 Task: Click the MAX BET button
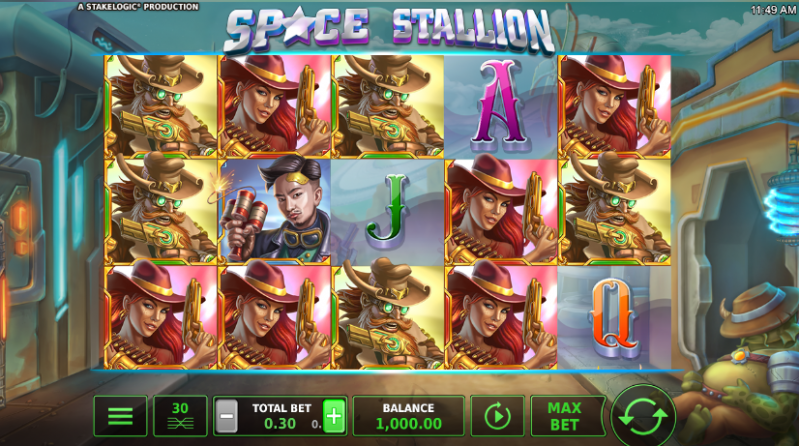(x=565, y=416)
